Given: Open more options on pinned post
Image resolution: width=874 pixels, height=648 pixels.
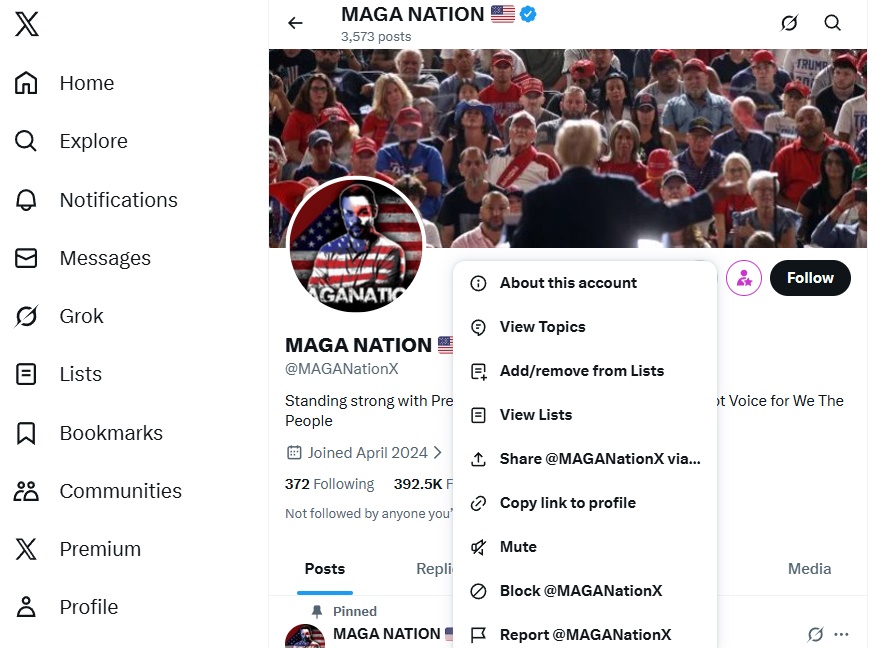Looking at the screenshot, I should tap(841, 634).
